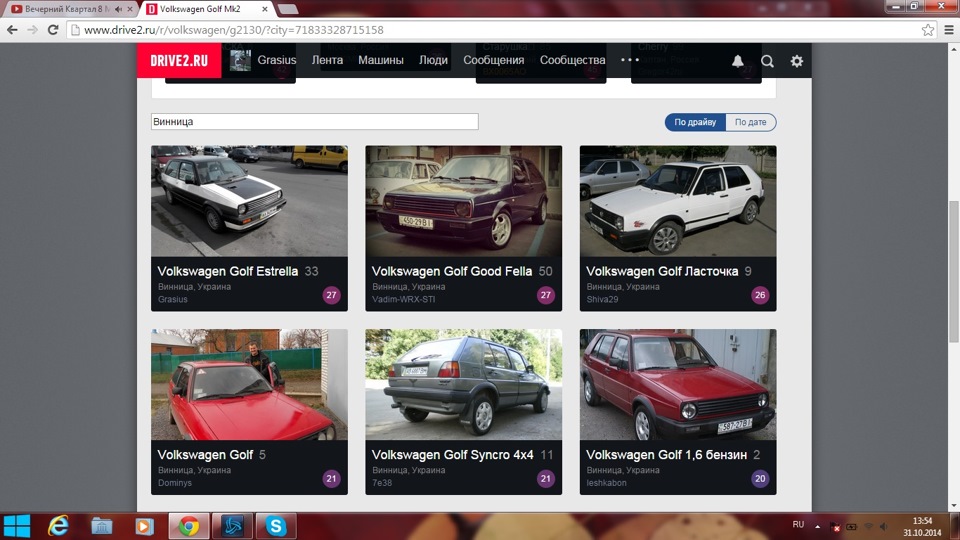Open Люди menu item

tap(433, 60)
